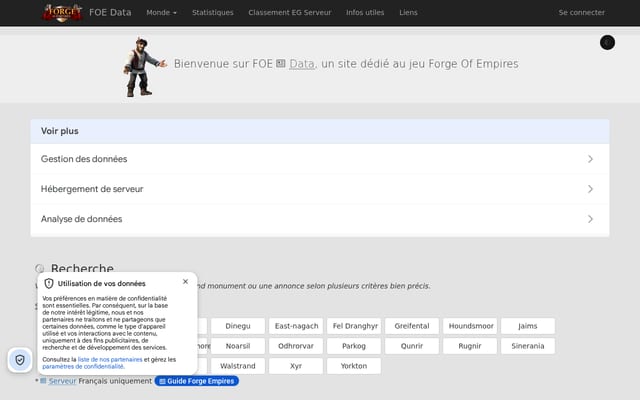Select the Rugnir world
640x400 pixels.
tap(470, 346)
